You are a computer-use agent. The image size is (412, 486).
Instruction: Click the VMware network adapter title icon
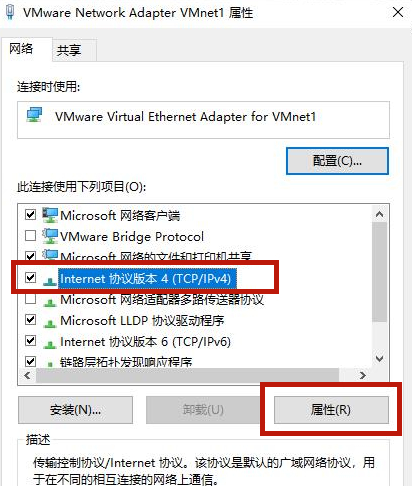tap(10, 13)
